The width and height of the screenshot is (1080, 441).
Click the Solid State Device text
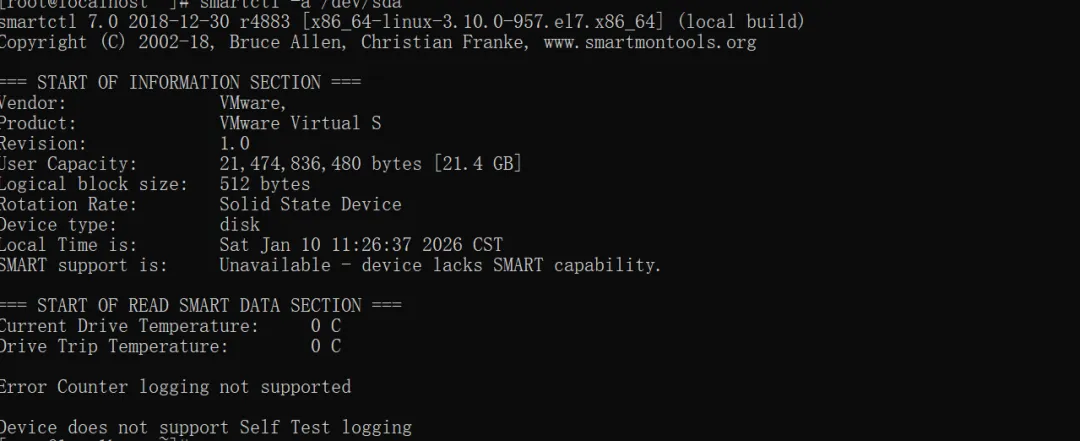click(x=310, y=204)
